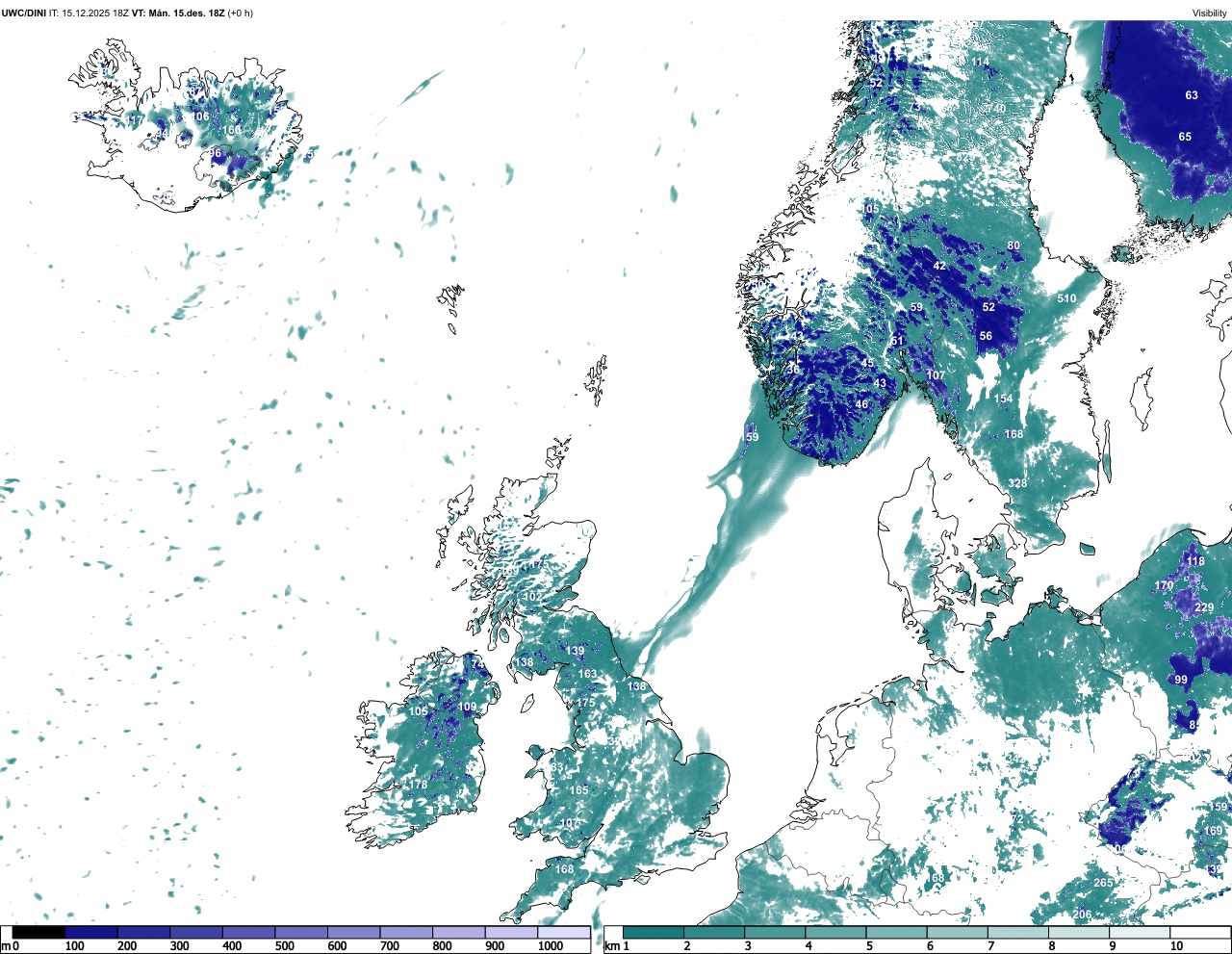Image resolution: width=1232 pixels, height=954 pixels.
Task: Click the 'Mán. 15.des. 18Z' valid time text
Action: coord(187,13)
